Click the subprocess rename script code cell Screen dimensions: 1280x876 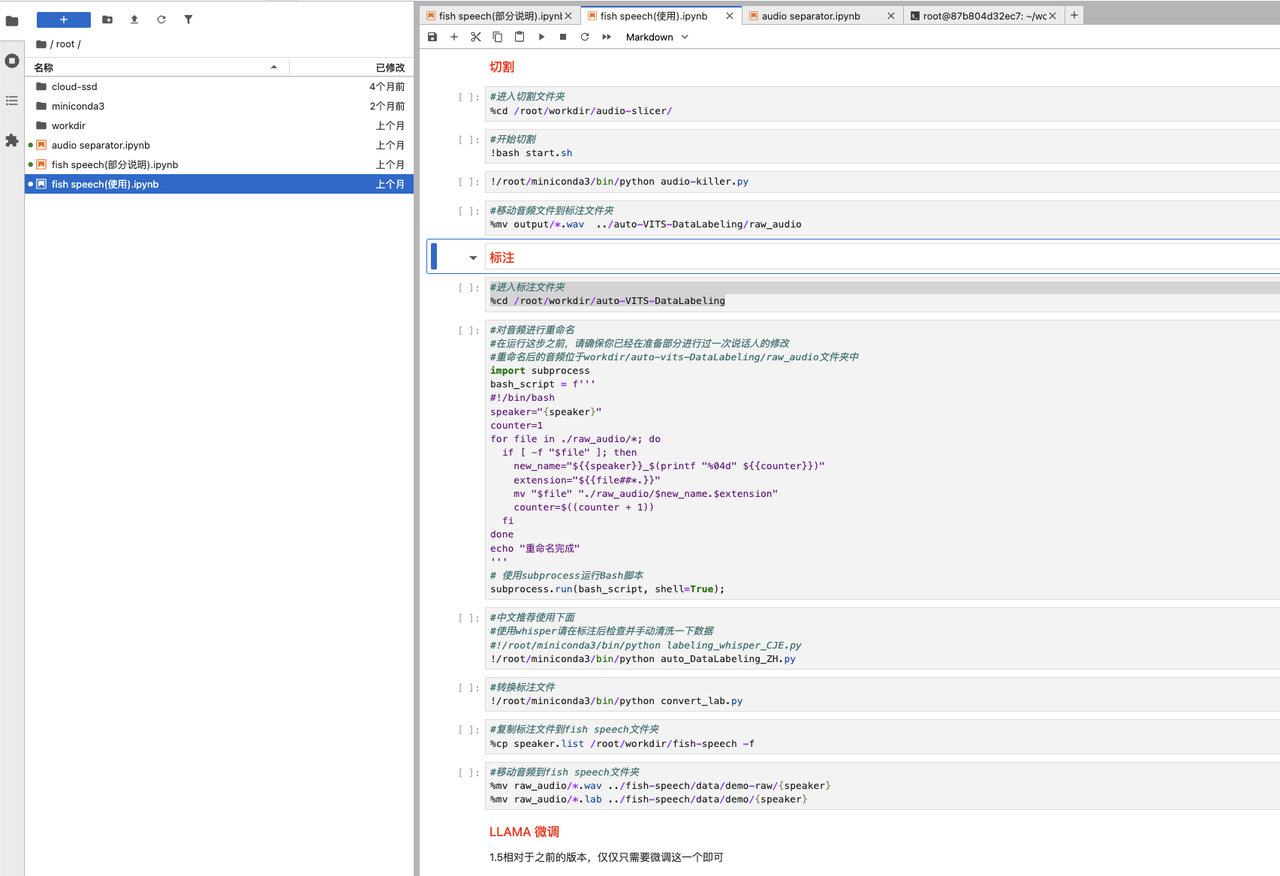point(882,459)
